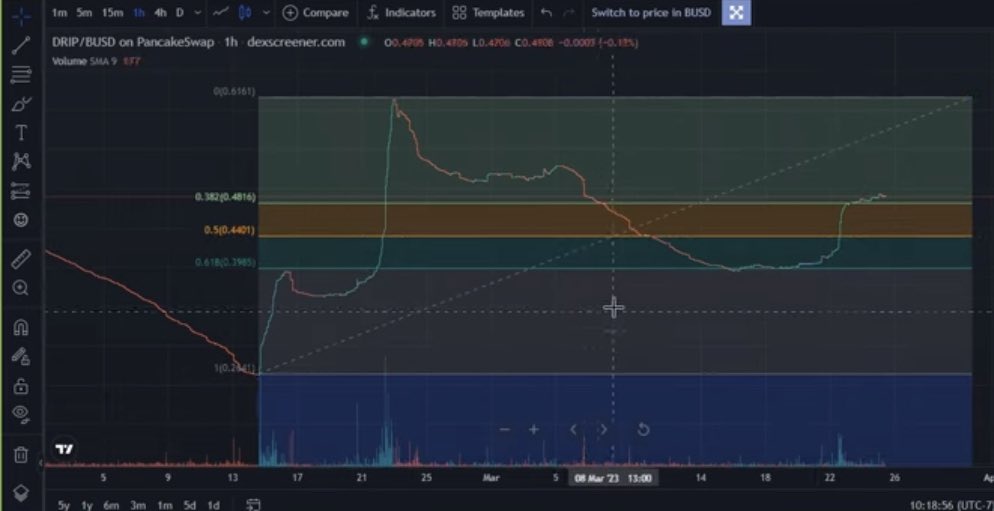Click the 08 Mar '23 13:00 time marker

tap(613, 478)
